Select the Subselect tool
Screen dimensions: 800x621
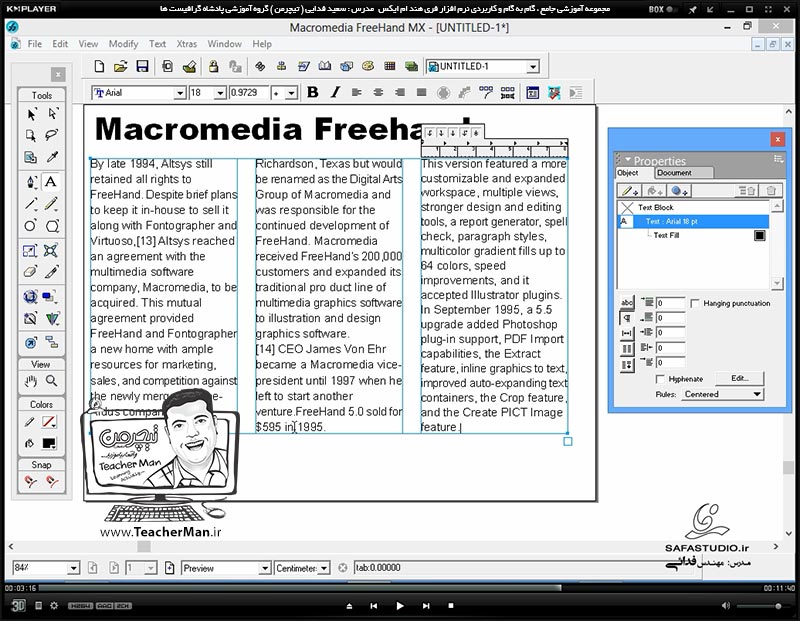click(x=52, y=114)
